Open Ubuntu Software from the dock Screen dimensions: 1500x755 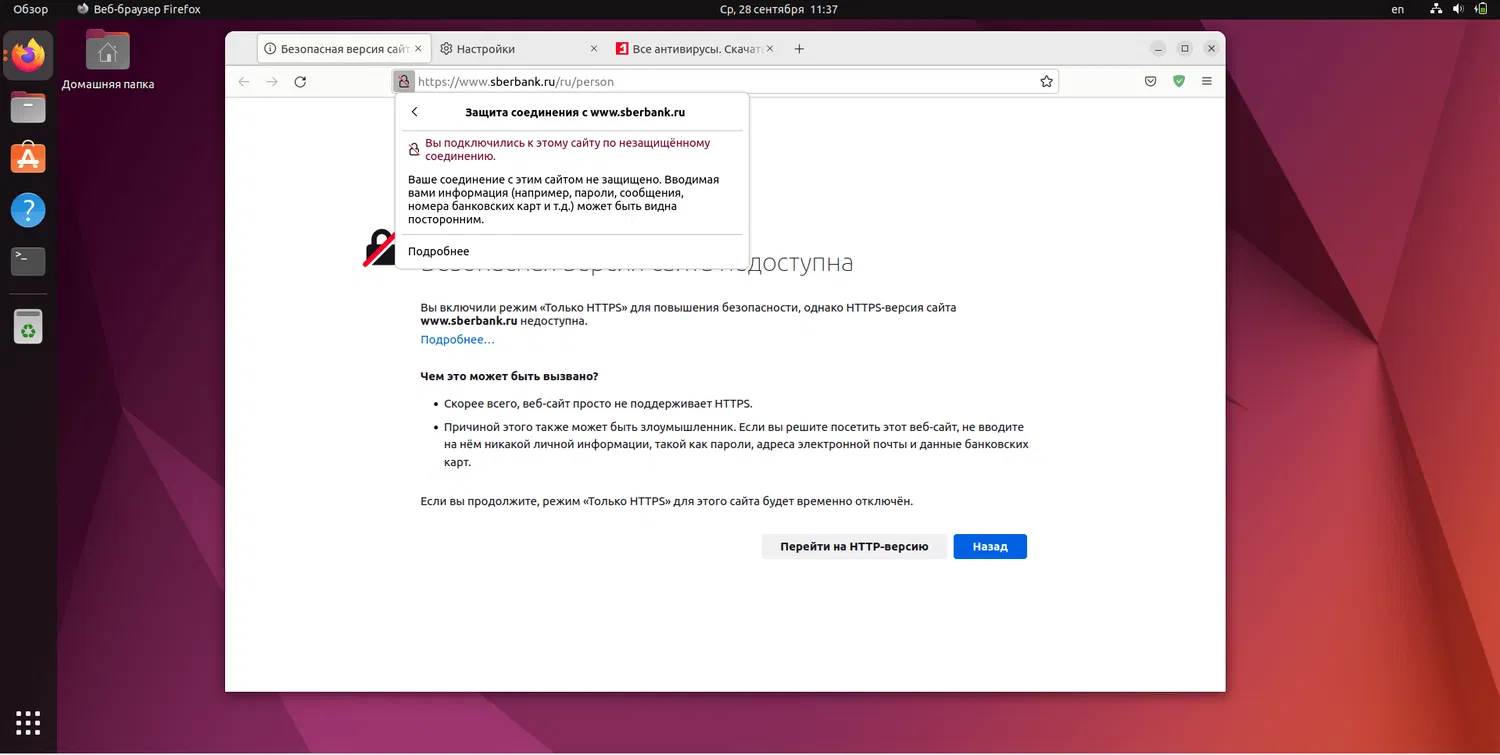tap(28, 158)
